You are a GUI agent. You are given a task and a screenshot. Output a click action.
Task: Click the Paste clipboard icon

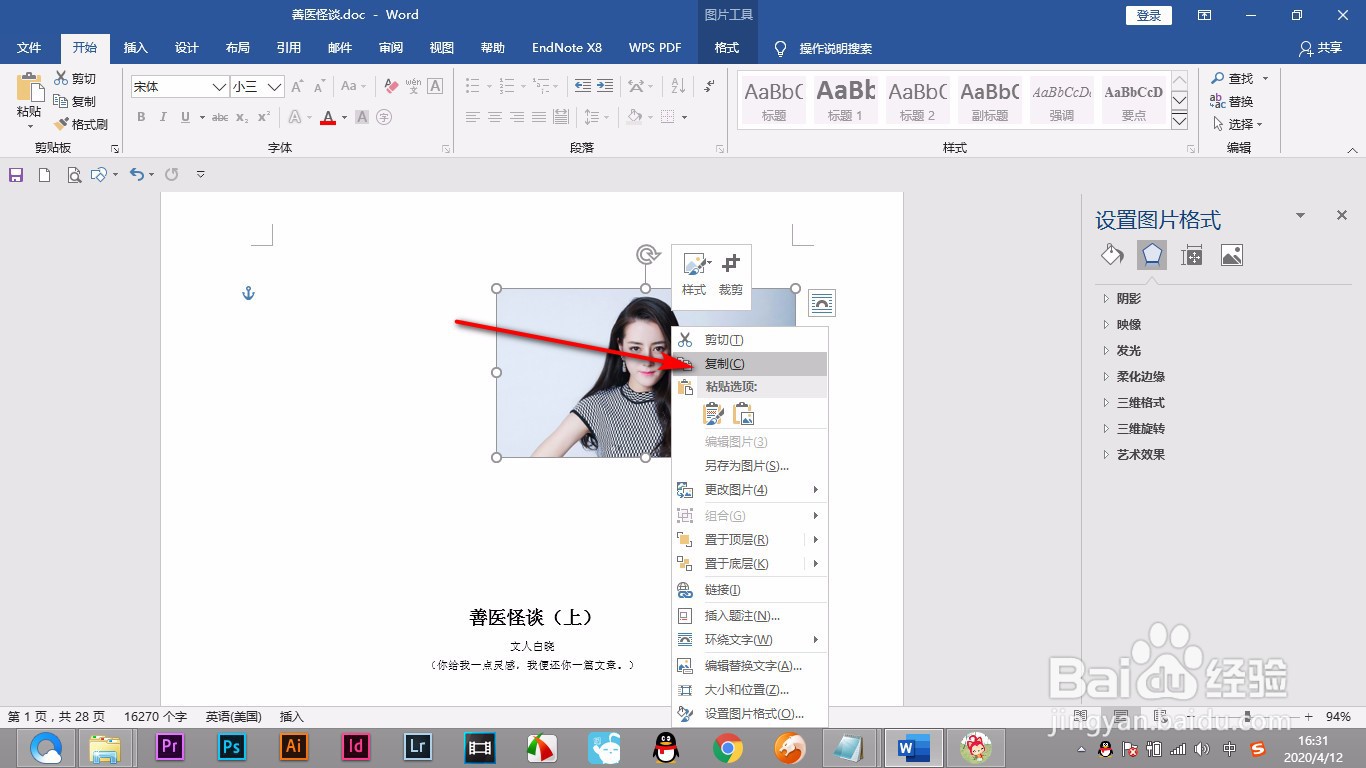click(29, 88)
